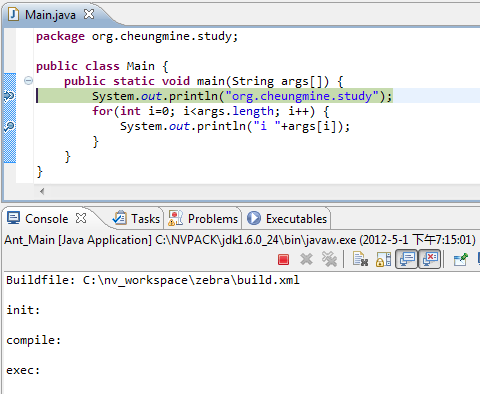Click the Executables tab play icon

[x=254, y=218]
